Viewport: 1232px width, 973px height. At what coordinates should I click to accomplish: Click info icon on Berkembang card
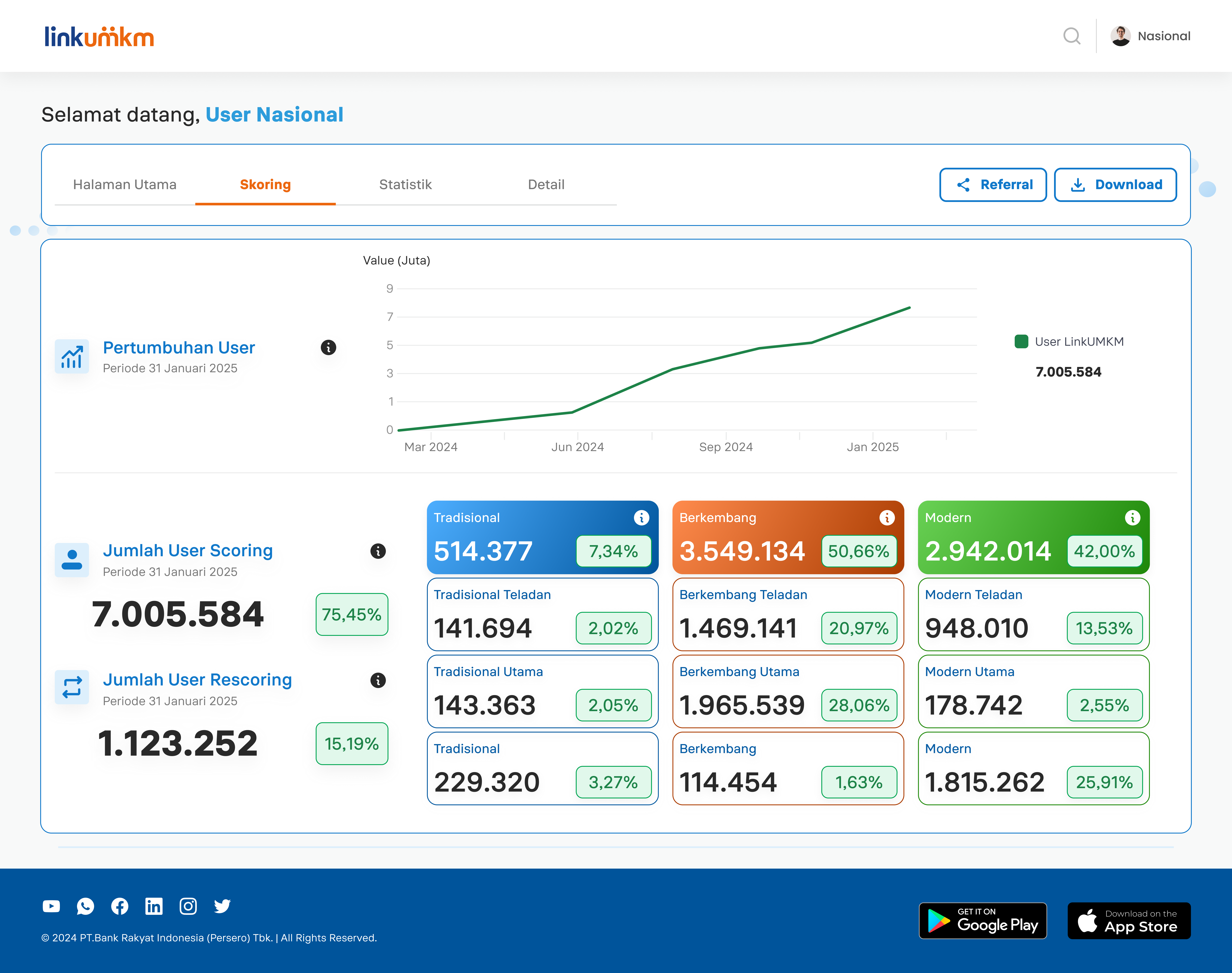[887, 517]
